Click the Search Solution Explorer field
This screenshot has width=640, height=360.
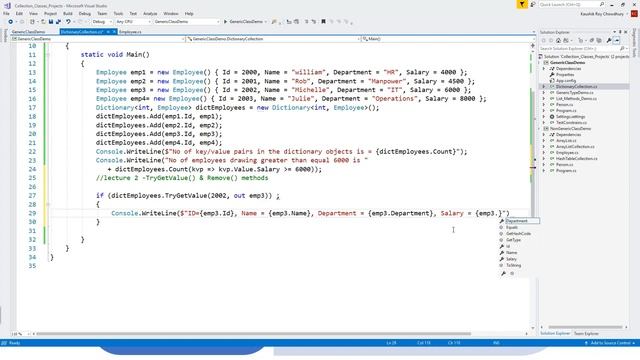tap(583, 49)
